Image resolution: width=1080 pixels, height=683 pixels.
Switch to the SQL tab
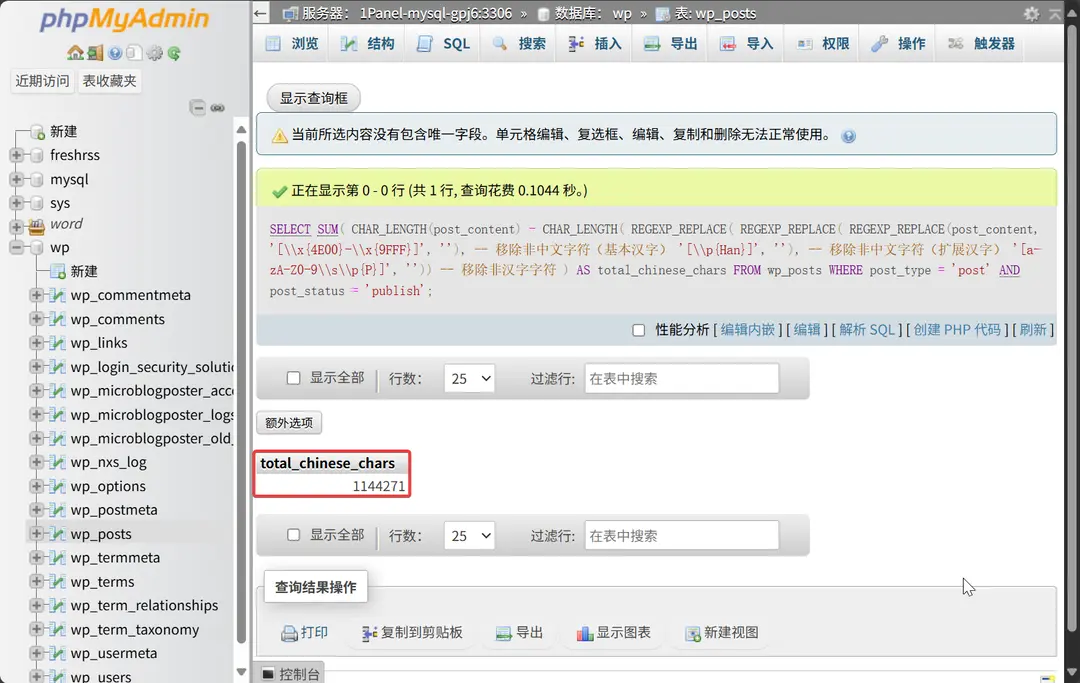pos(443,44)
